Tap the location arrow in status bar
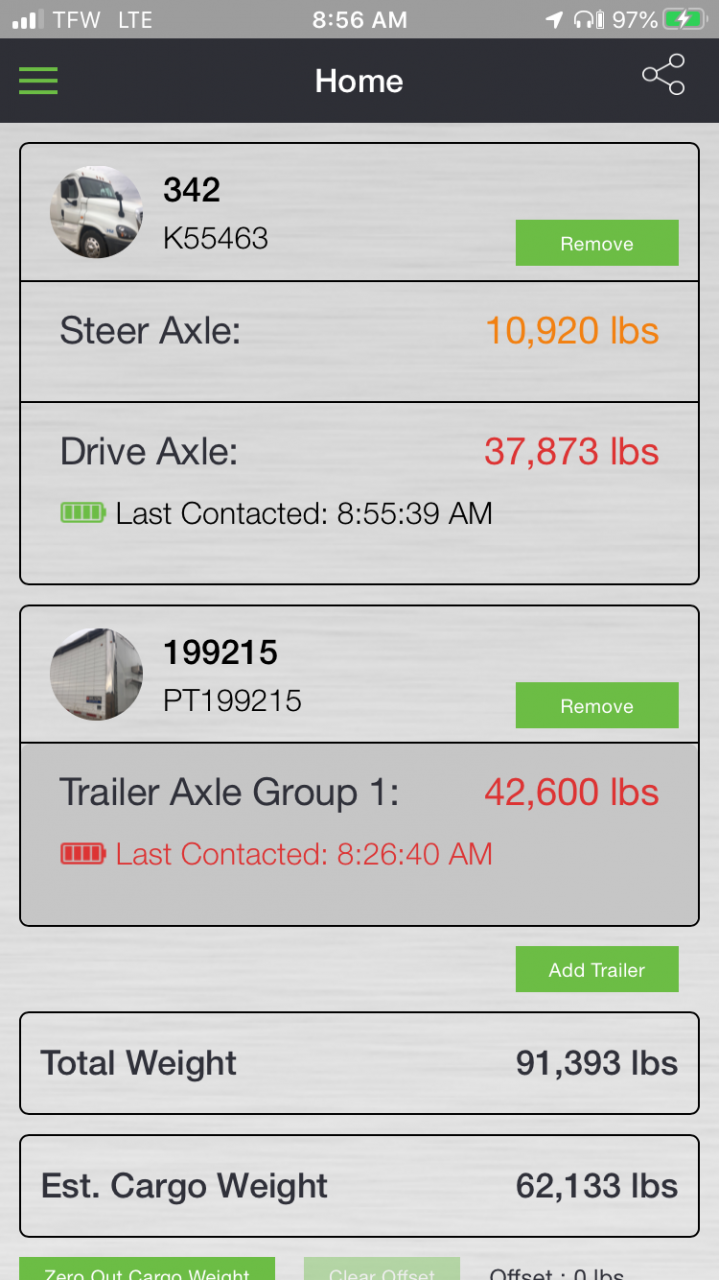Image resolution: width=719 pixels, height=1280 pixels. point(554,19)
